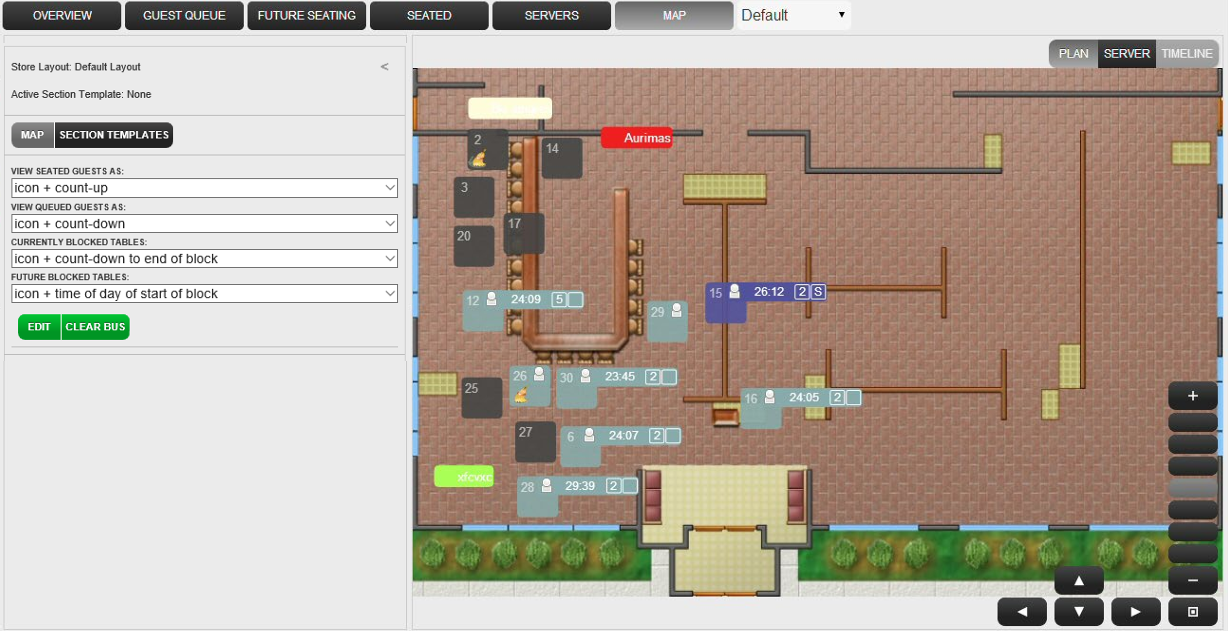This screenshot has height=637, width=1228.
Task: Zoom out with the minus button
Action: click(x=1192, y=580)
